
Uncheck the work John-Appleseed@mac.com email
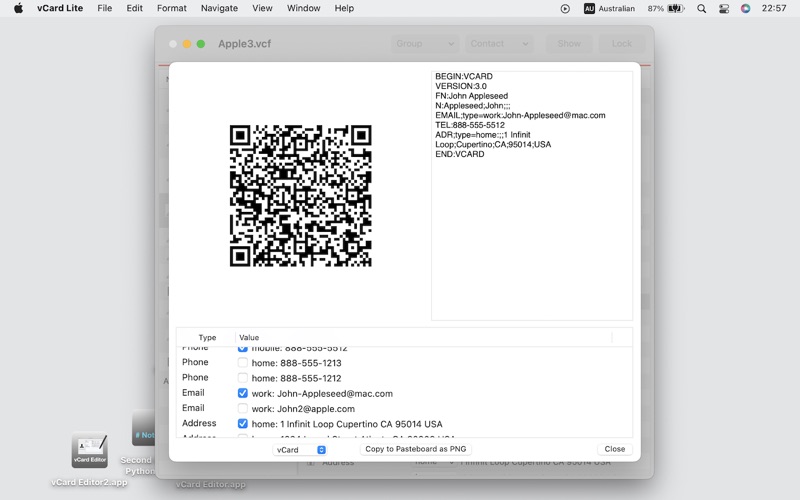coord(242,394)
